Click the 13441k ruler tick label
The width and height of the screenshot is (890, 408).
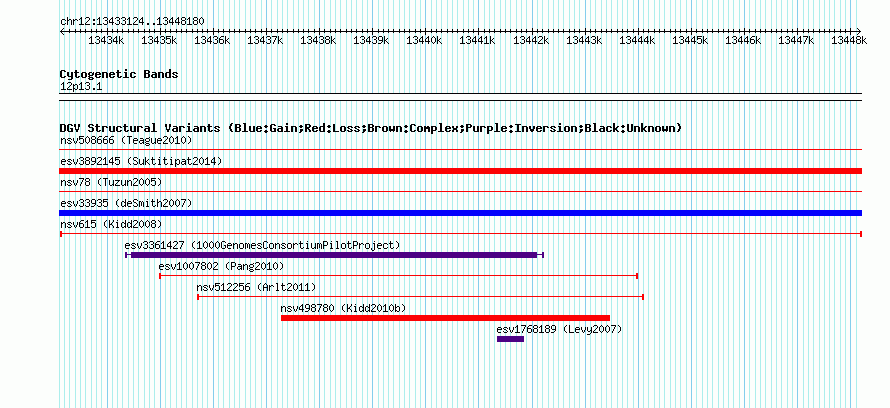tap(477, 40)
